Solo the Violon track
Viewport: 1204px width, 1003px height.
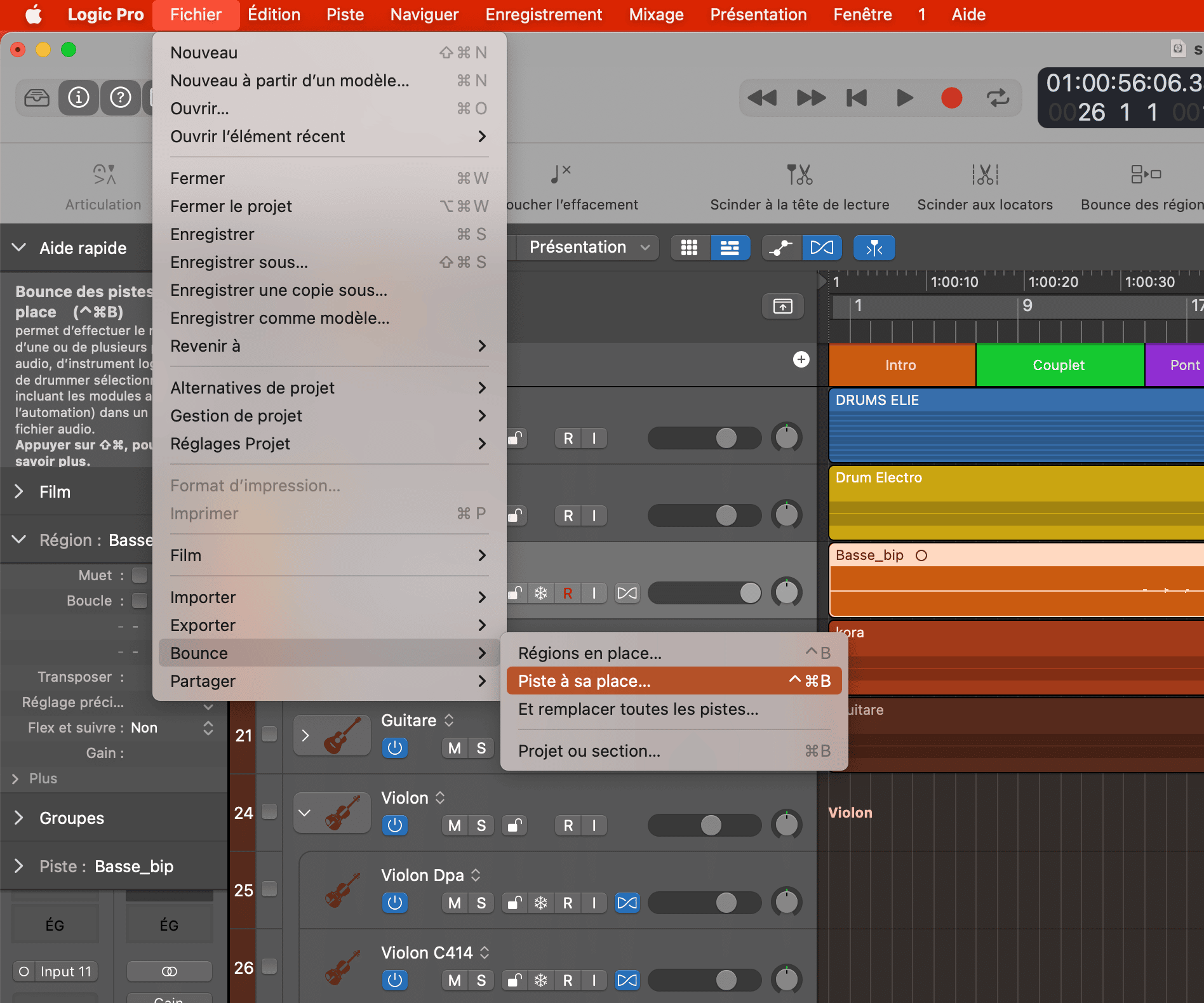481,825
